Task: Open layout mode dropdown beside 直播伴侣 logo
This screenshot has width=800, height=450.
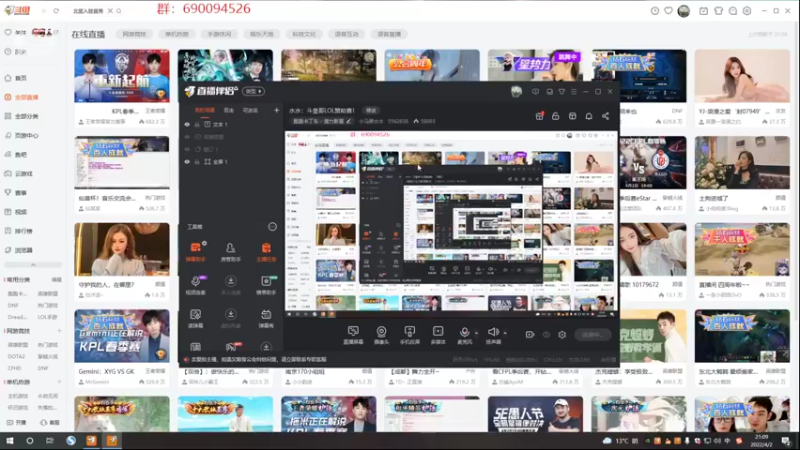Action: (253, 91)
